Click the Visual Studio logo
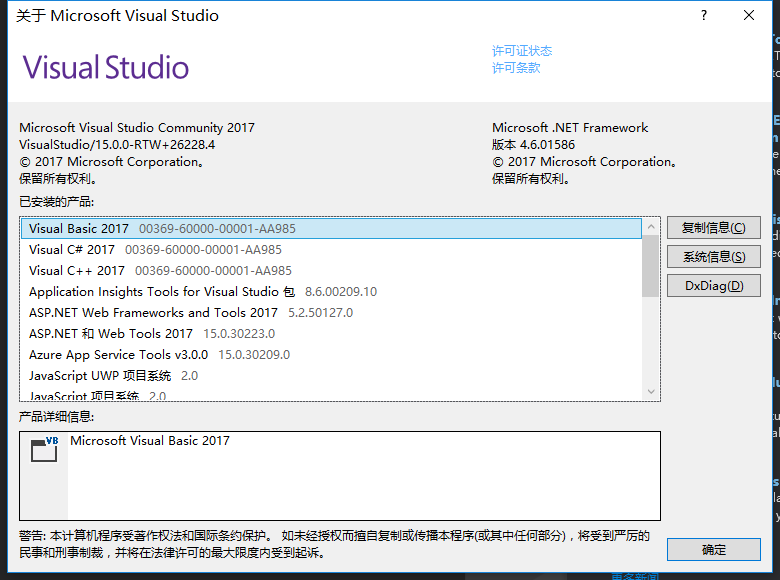The image size is (780, 580). pos(105,67)
